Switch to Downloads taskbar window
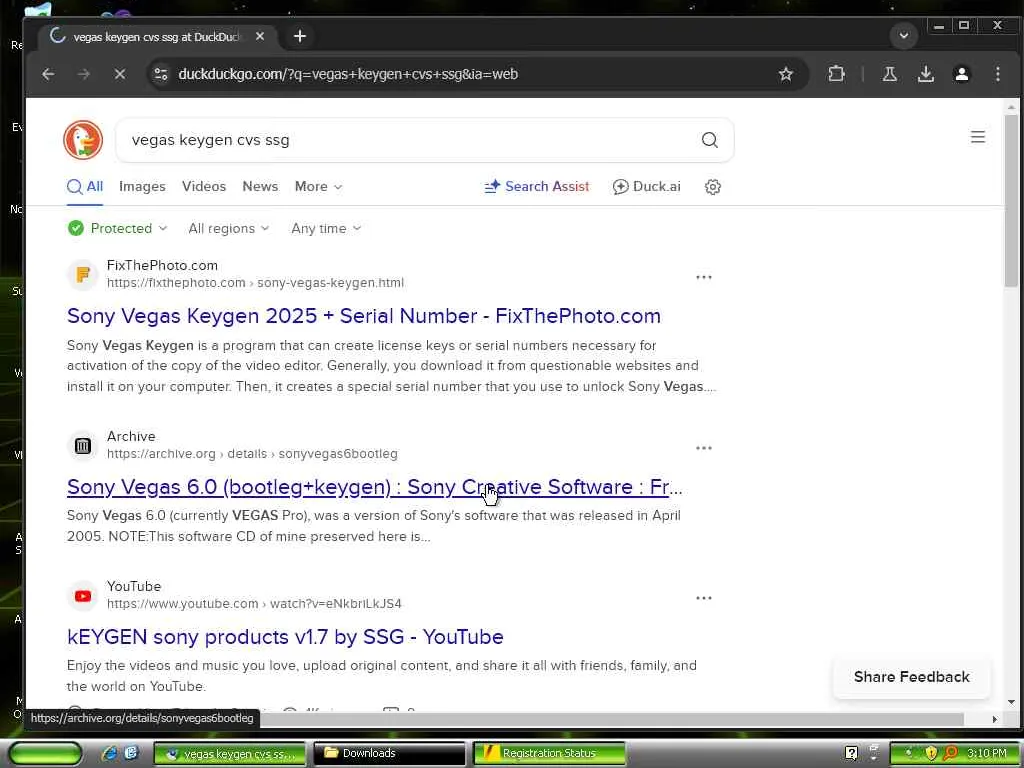Image resolution: width=1024 pixels, height=768 pixels. click(x=389, y=754)
